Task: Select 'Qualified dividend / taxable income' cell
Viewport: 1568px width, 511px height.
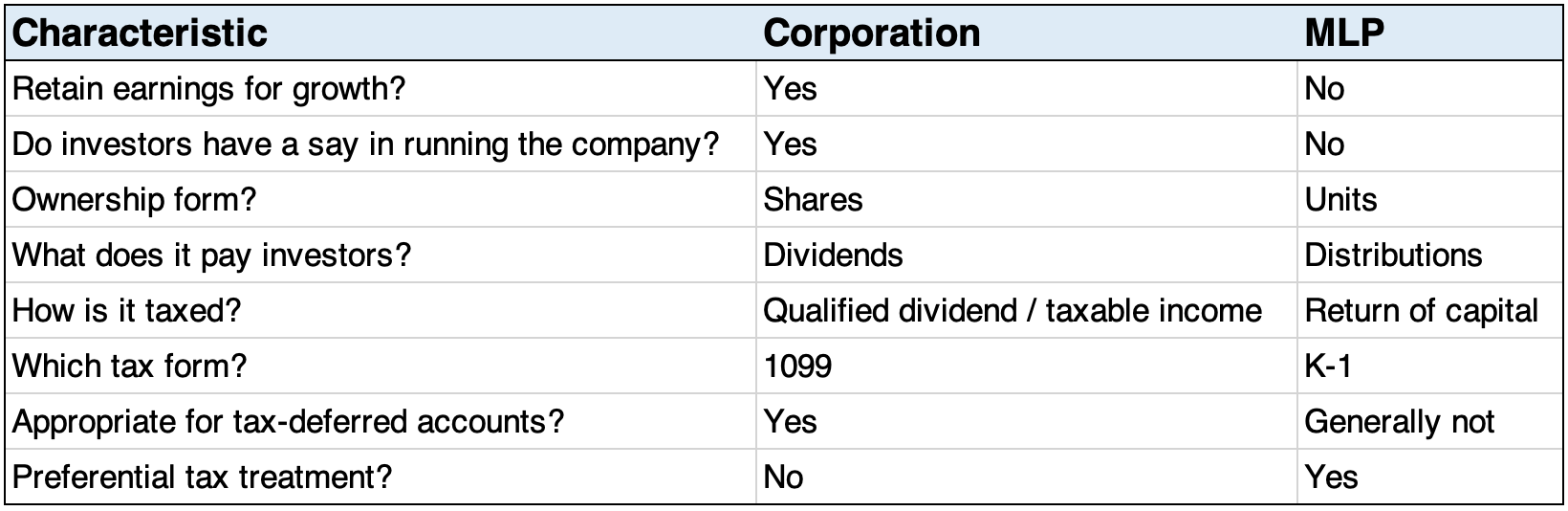Action: coord(1013,311)
